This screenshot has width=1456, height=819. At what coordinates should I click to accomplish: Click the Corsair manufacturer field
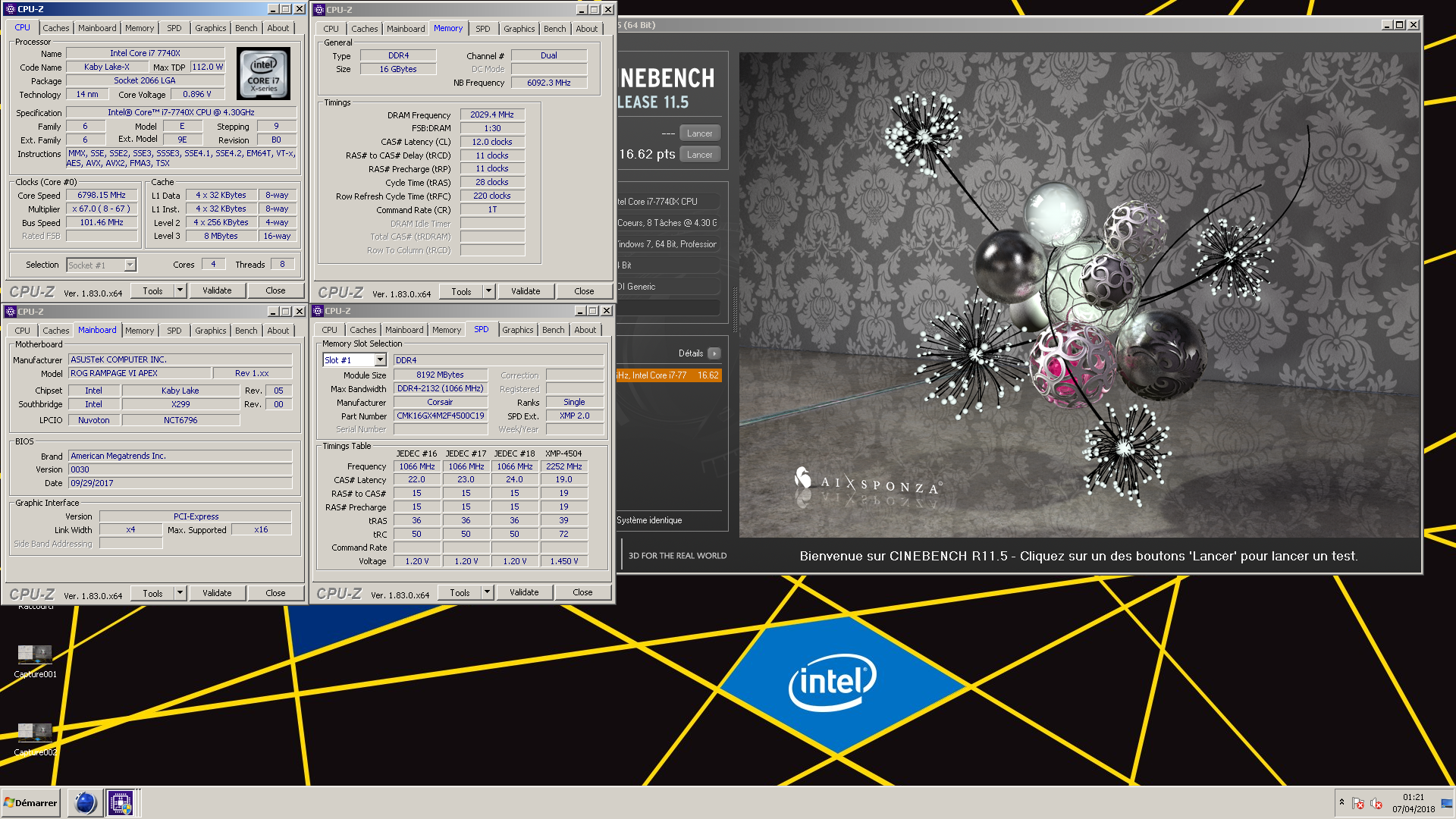pos(440,402)
